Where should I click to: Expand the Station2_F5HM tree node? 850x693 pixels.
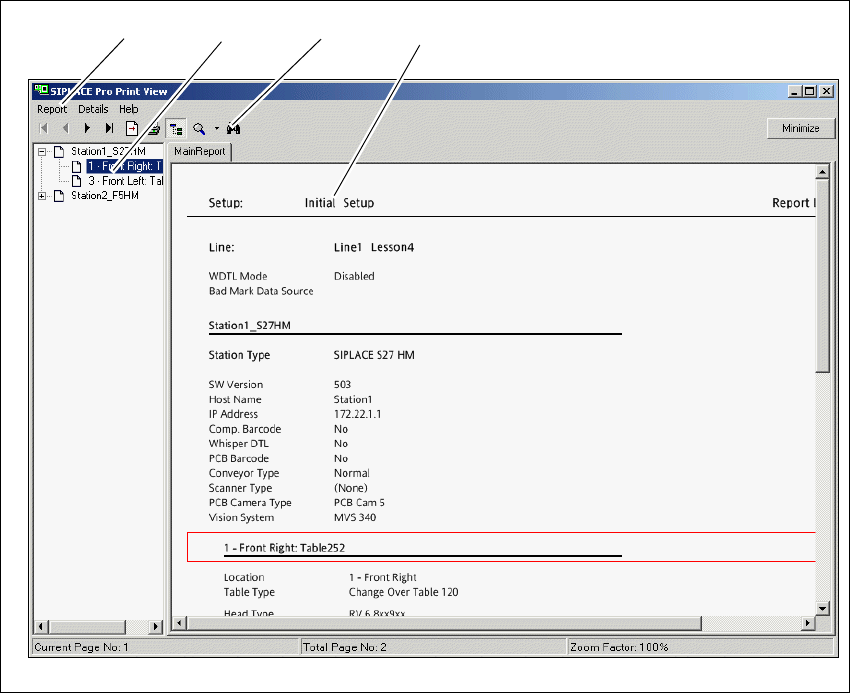click(42, 196)
